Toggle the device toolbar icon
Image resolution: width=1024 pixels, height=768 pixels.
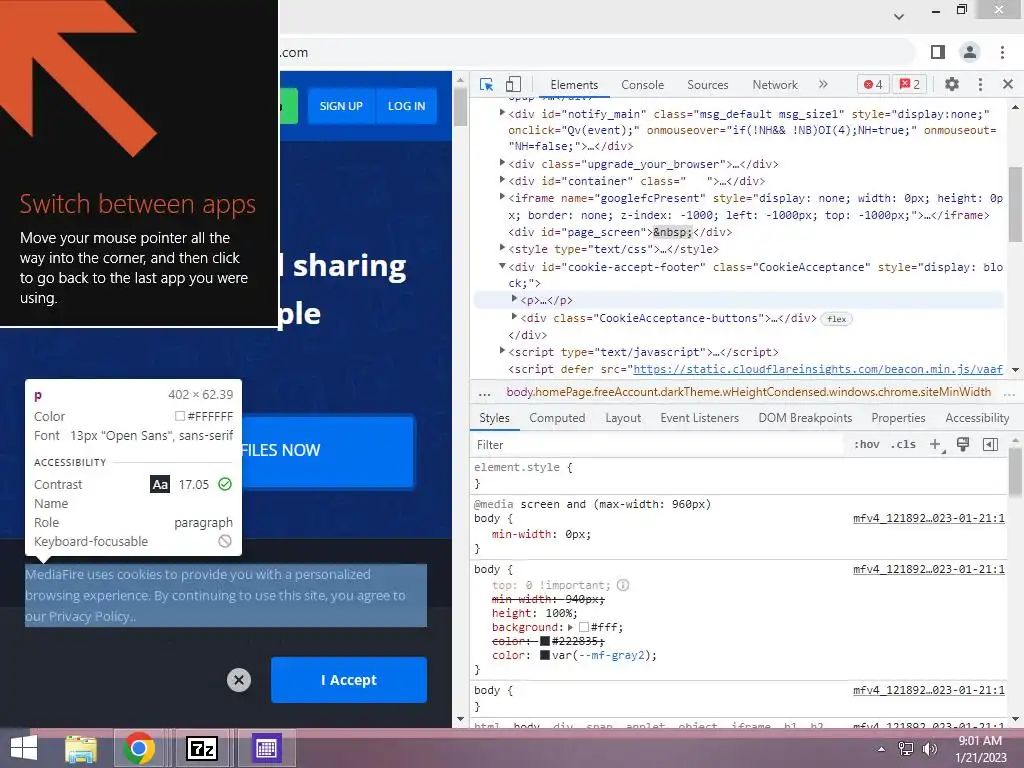pyautogui.click(x=513, y=84)
